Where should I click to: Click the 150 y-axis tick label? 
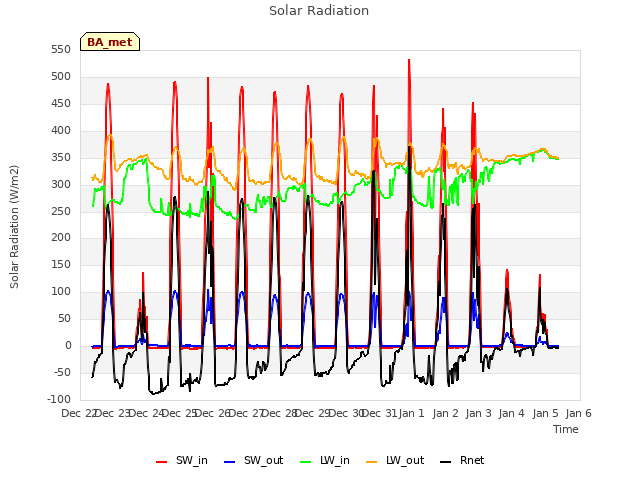coord(61,264)
